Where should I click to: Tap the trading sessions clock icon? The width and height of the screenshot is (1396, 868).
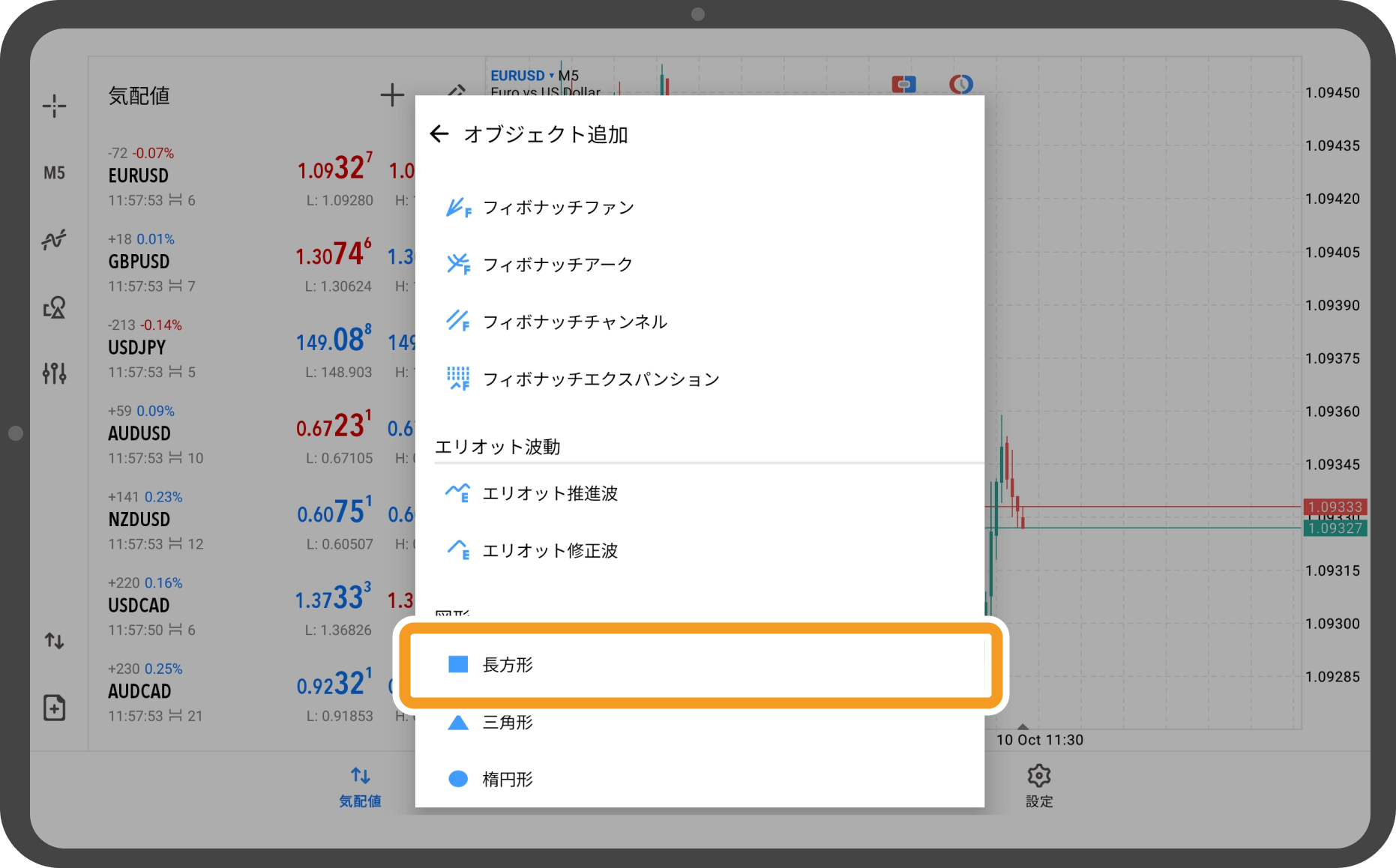[x=961, y=85]
